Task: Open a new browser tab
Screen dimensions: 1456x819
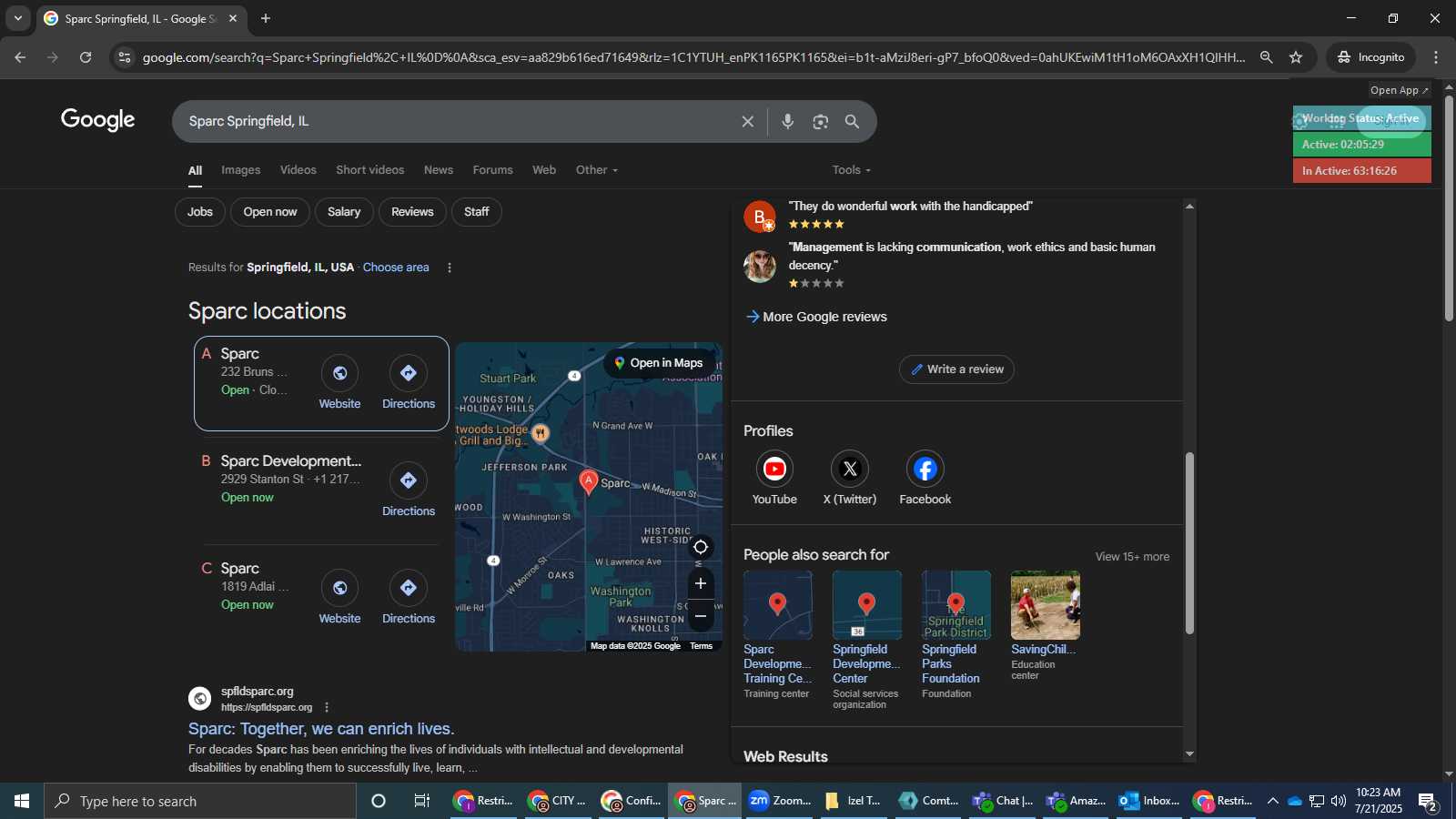Action: (x=266, y=18)
